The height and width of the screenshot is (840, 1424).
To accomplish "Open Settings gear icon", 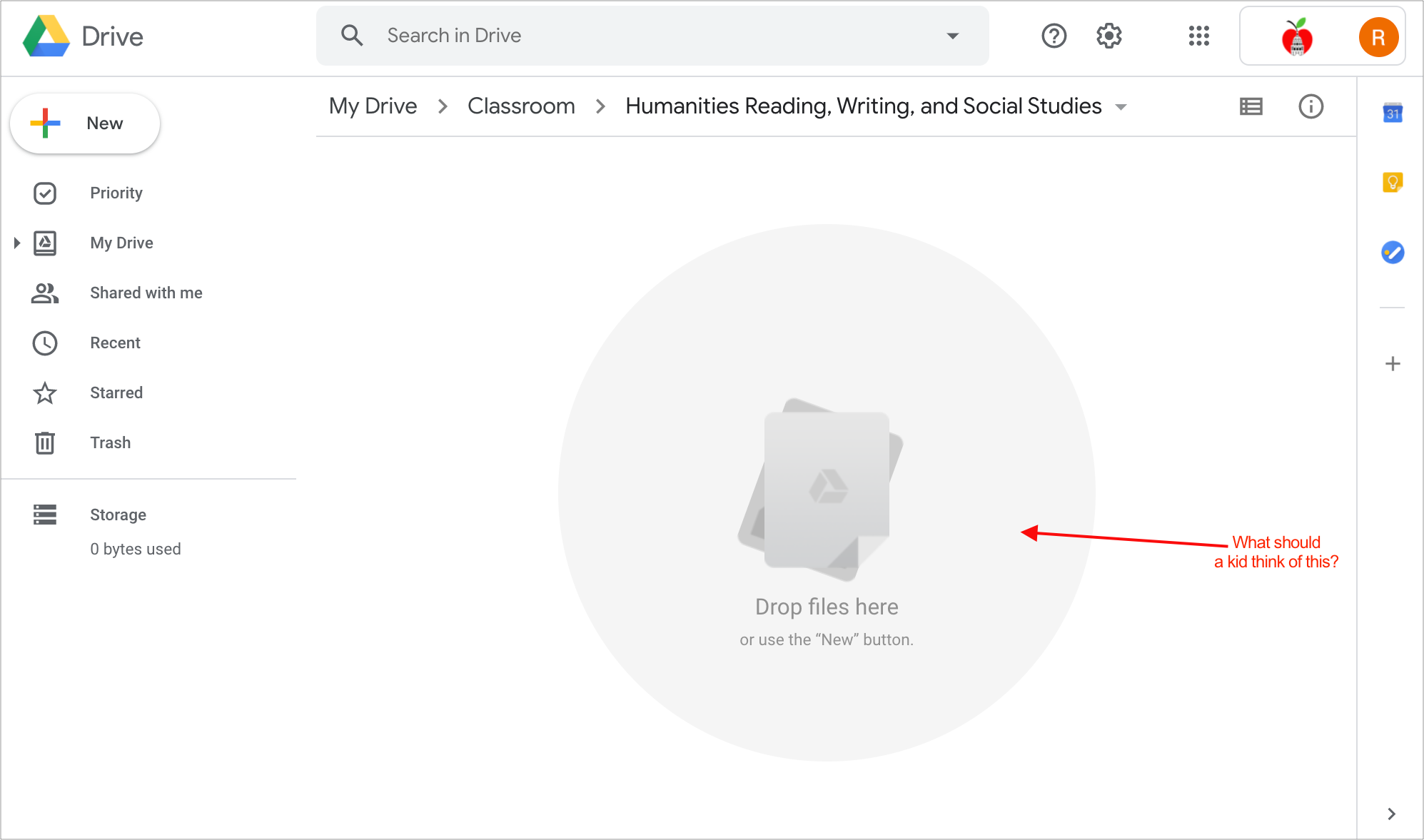I will click(x=1109, y=36).
